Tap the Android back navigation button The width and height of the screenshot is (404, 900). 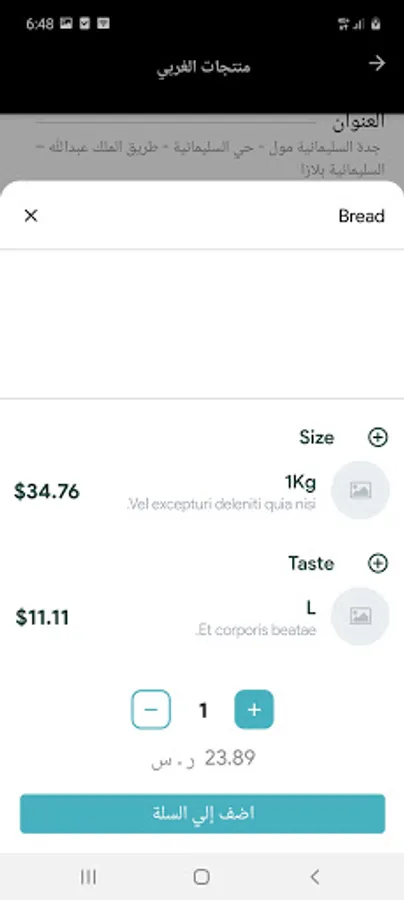(x=314, y=876)
